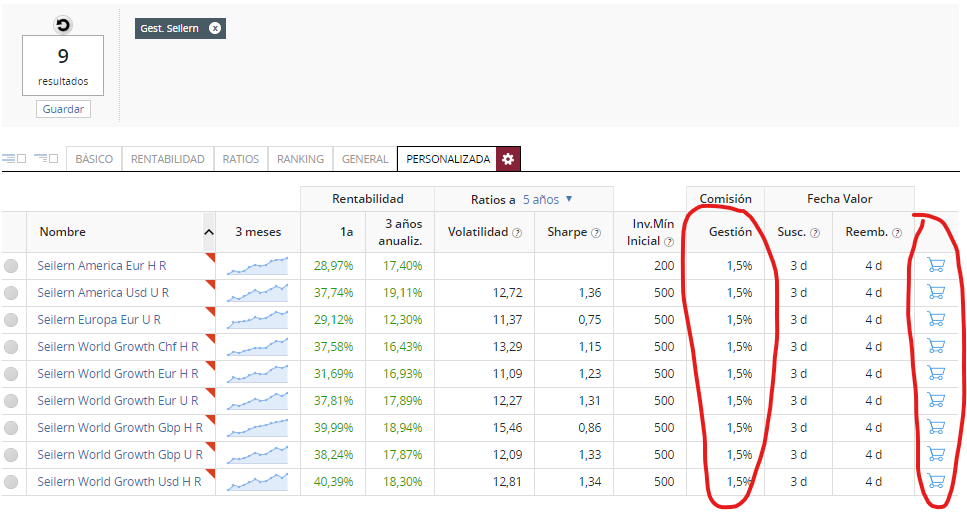The width and height of the screenshot is (967, 512).
Task: View 3-month chart of Seilern World Growth Usd H R
Action: point(257,482)
